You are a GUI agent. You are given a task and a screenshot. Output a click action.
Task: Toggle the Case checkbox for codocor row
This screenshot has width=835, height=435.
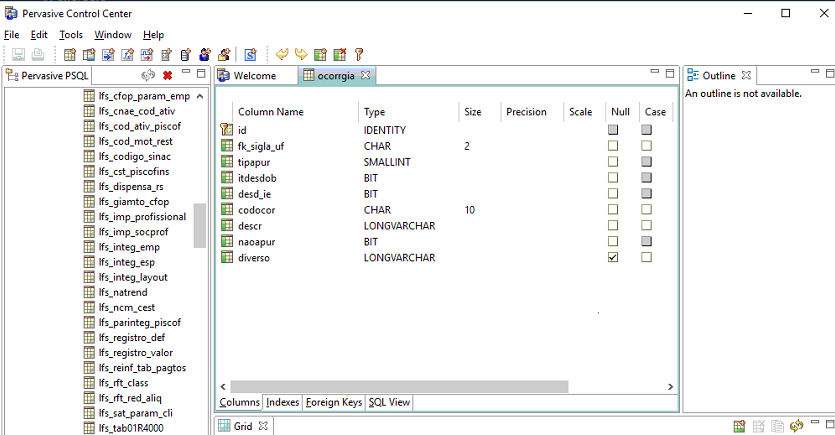(x=647, y=210)
